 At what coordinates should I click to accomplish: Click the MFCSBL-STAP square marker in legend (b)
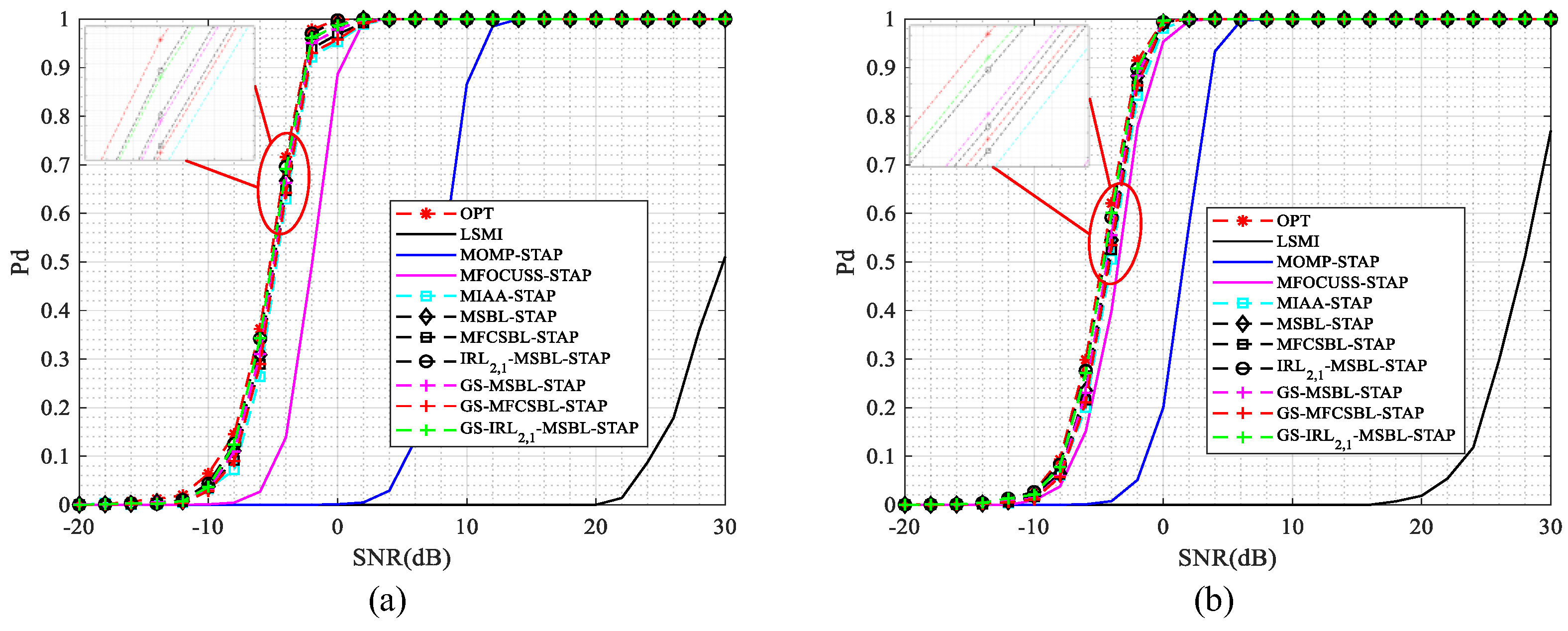pos(1243,344)
